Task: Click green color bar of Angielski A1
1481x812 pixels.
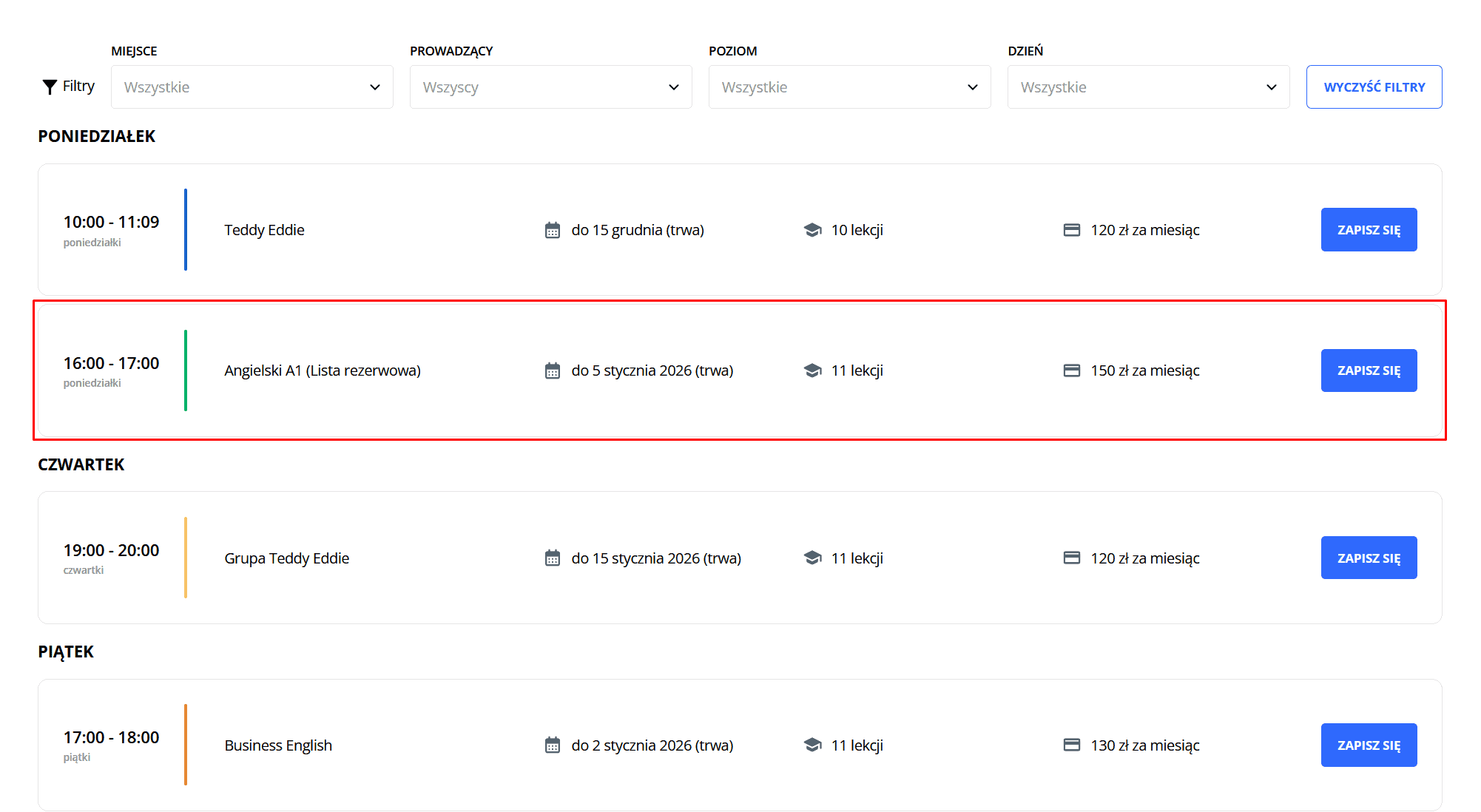Action: point(186,371)
